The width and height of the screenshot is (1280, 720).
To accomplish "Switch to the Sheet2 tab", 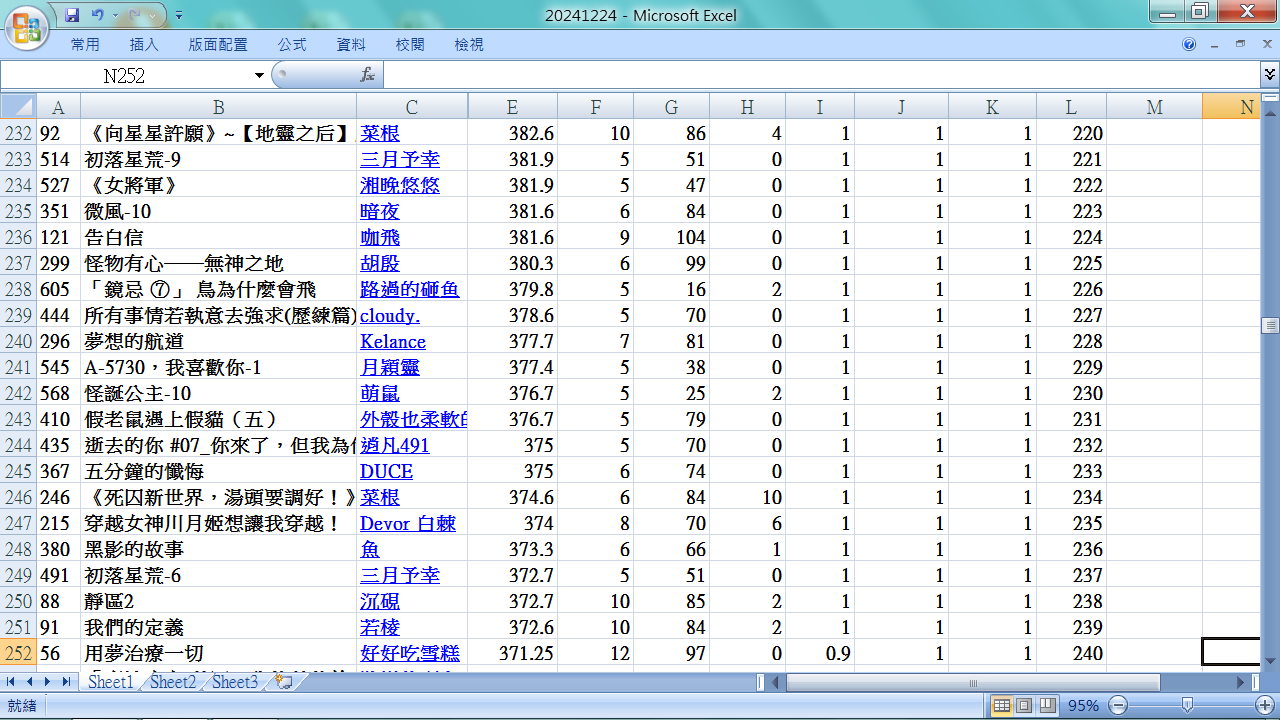I will (173, 682).
